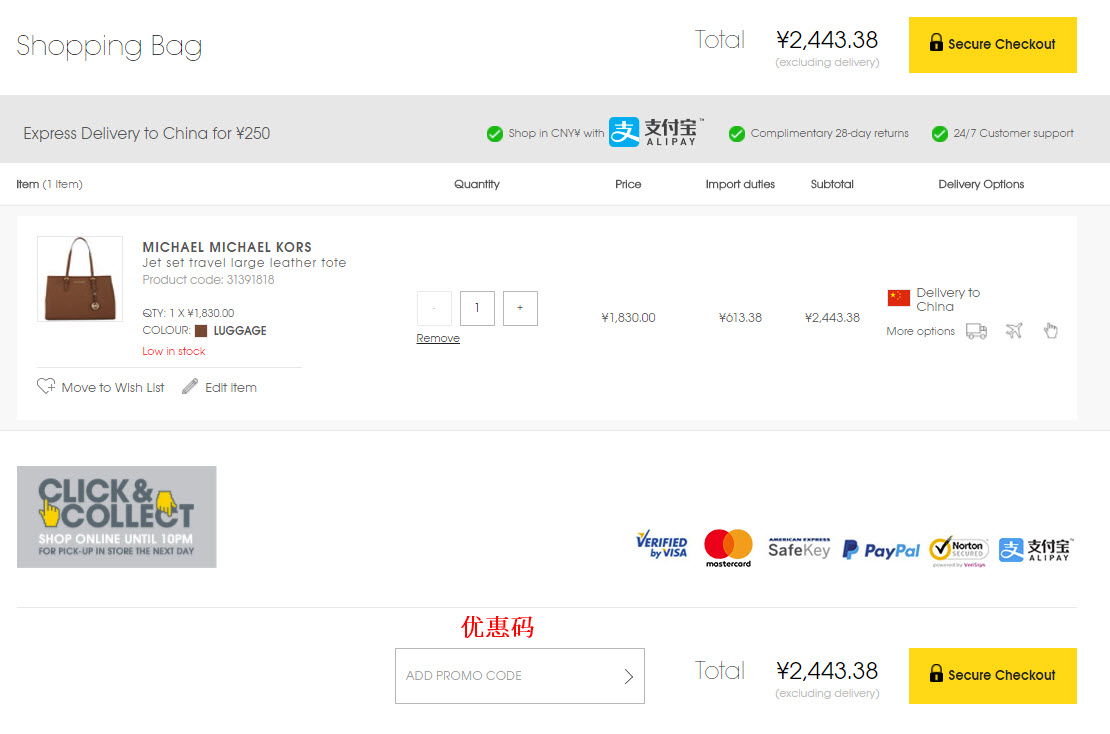The width and height of the screenshot is (1110, 734).
Task: Click the China flag delivery icon
Action: pyautogui.click(x=899, y=298)
